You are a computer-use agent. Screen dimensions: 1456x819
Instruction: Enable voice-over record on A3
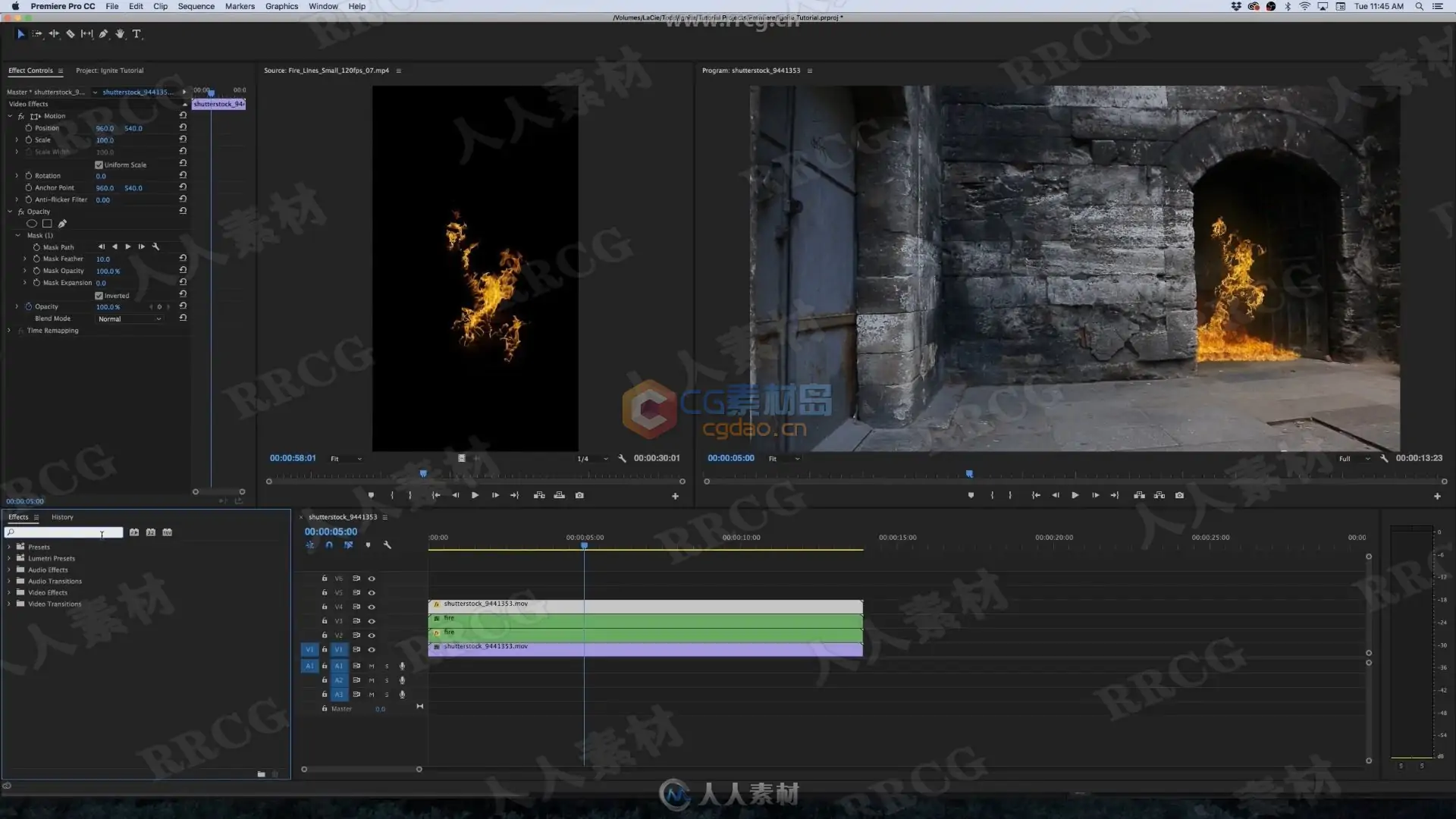tap(402, 695)
